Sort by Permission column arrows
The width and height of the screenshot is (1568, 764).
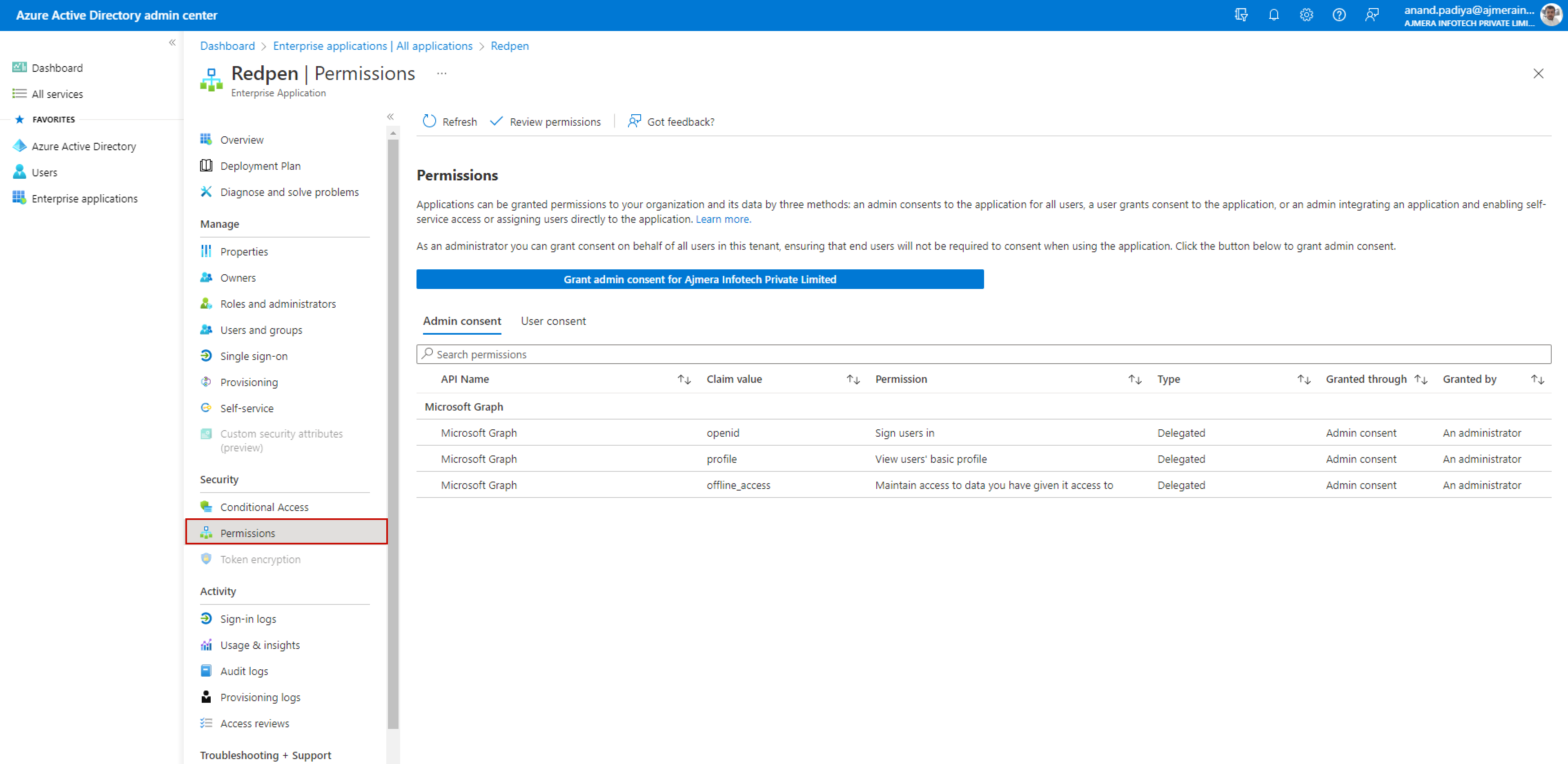tap(1135, 380)
